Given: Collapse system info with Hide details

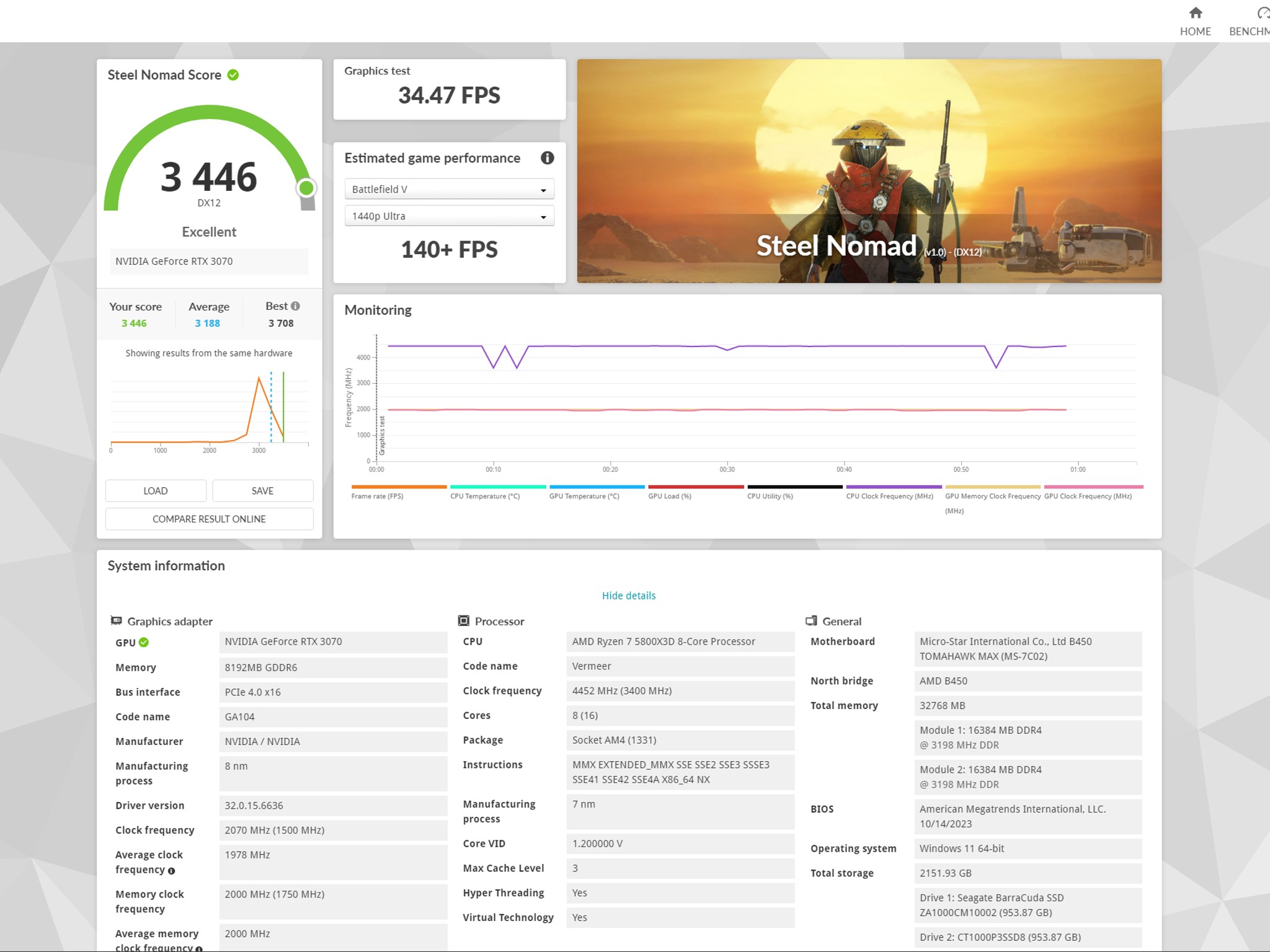Looking at the screenshot, I should click(628, 596).
